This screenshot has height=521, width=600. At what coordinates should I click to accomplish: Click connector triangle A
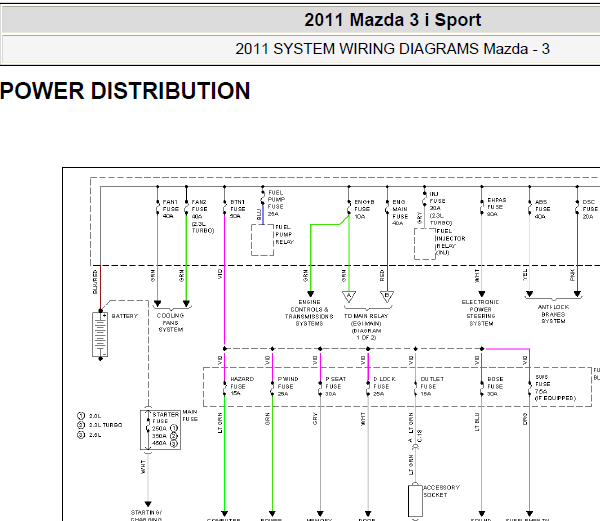tap(349, 296)
